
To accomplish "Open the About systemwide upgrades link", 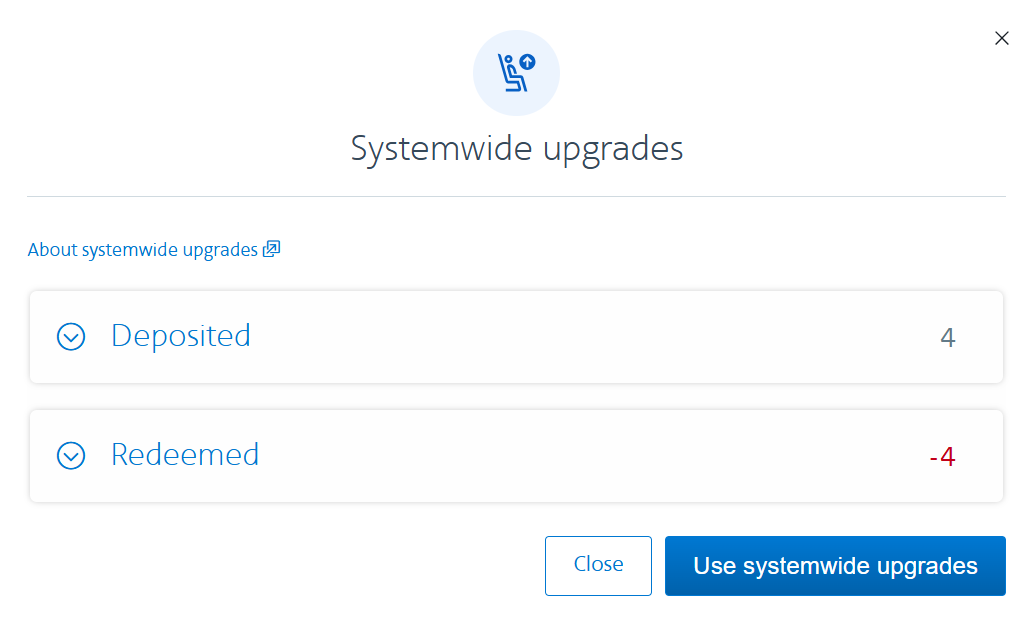I will click(140, 248).
